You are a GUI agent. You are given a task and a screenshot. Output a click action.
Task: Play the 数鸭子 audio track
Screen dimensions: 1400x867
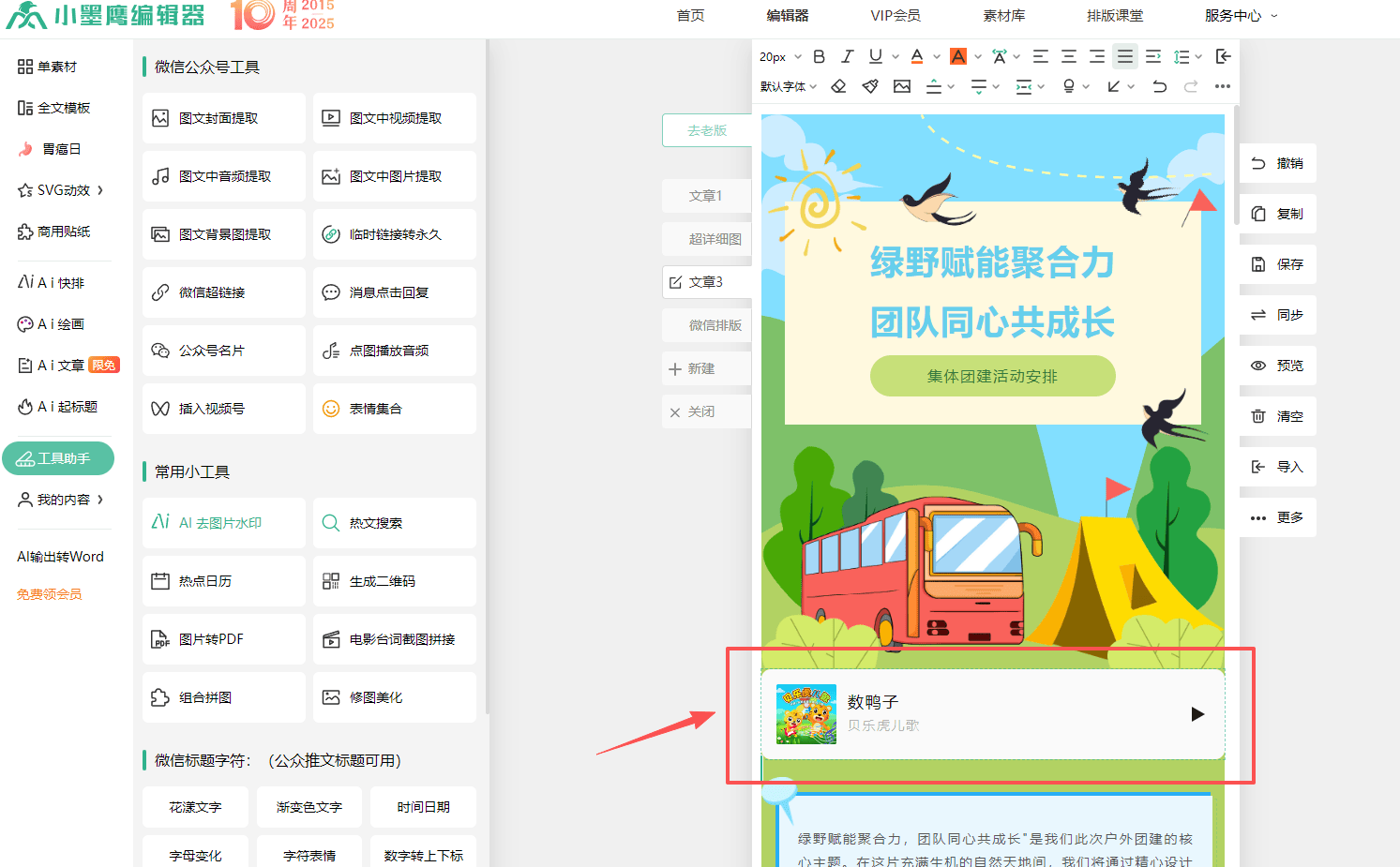coord(1197,714)
